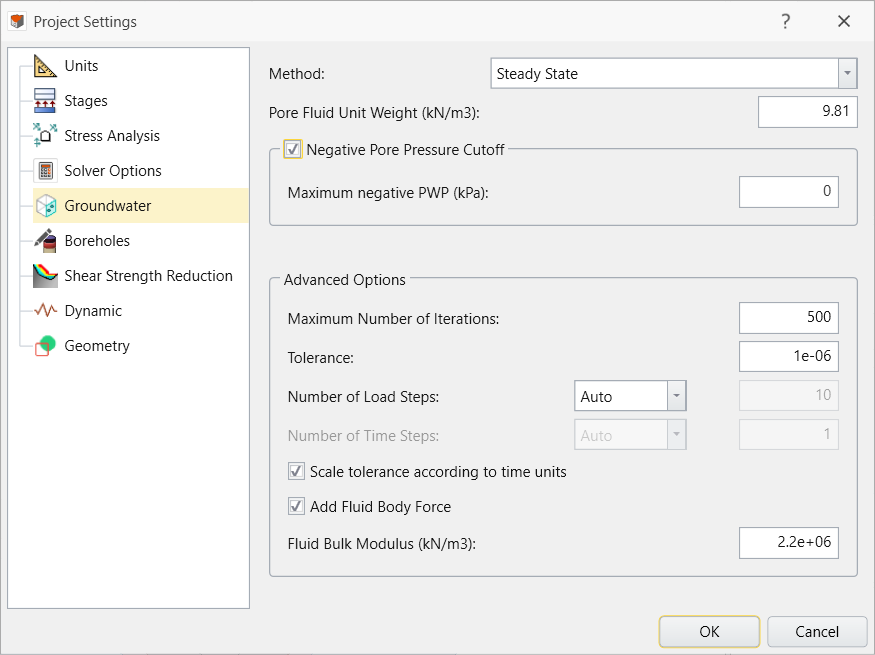Screen dimensions: 875x655
Task: Click the Fluid Bulk Modulus field
Action: tap(789, 543)
